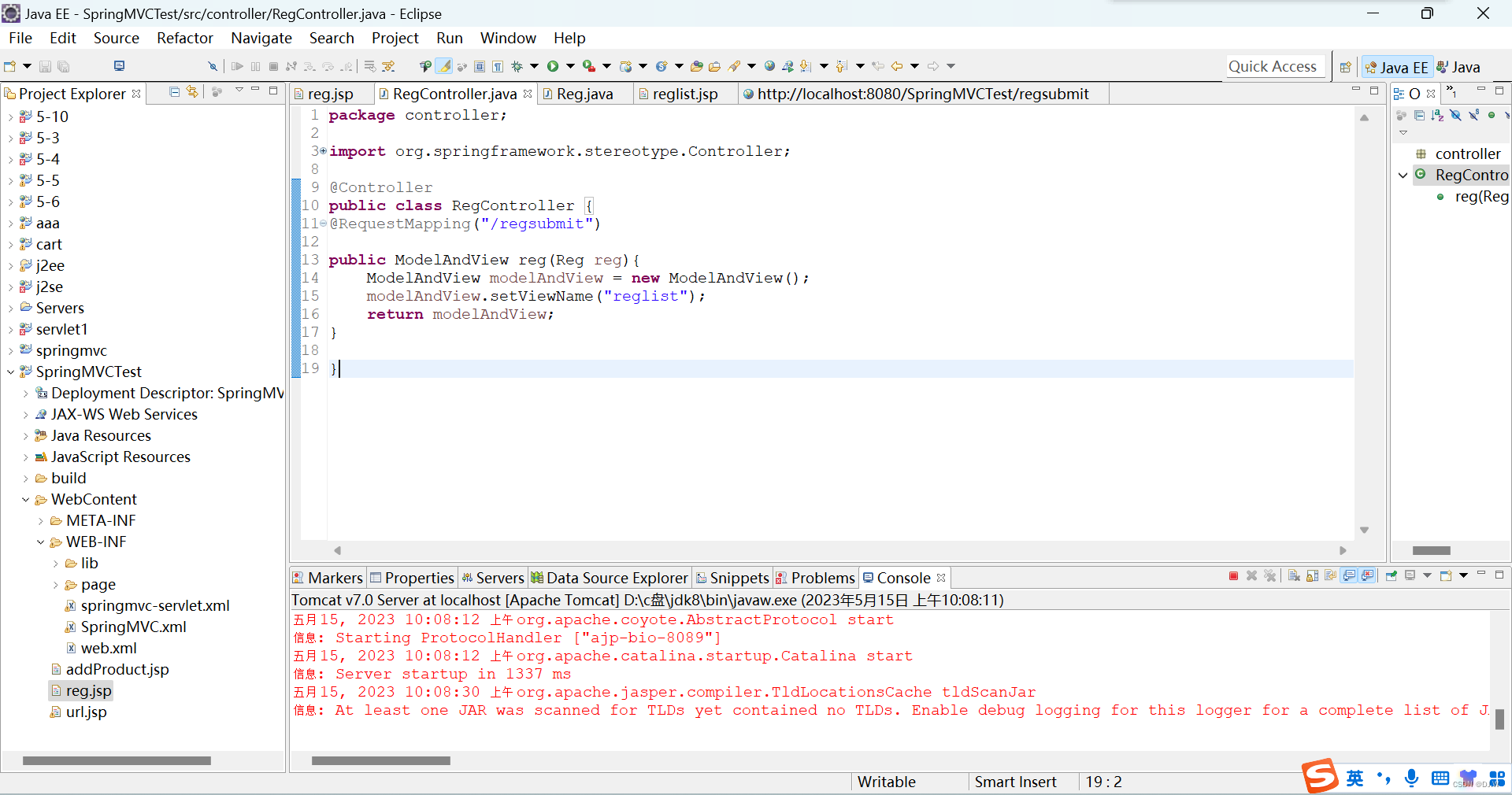
Task: Click the Save All toolbar icon
Action: [64, 66]
